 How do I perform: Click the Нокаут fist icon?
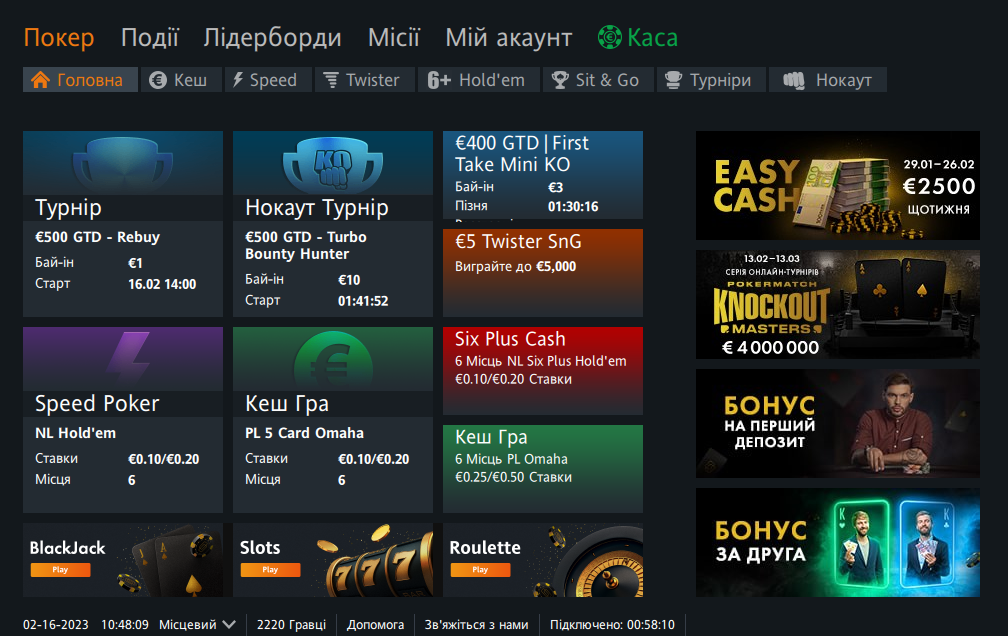click(795, 80)
